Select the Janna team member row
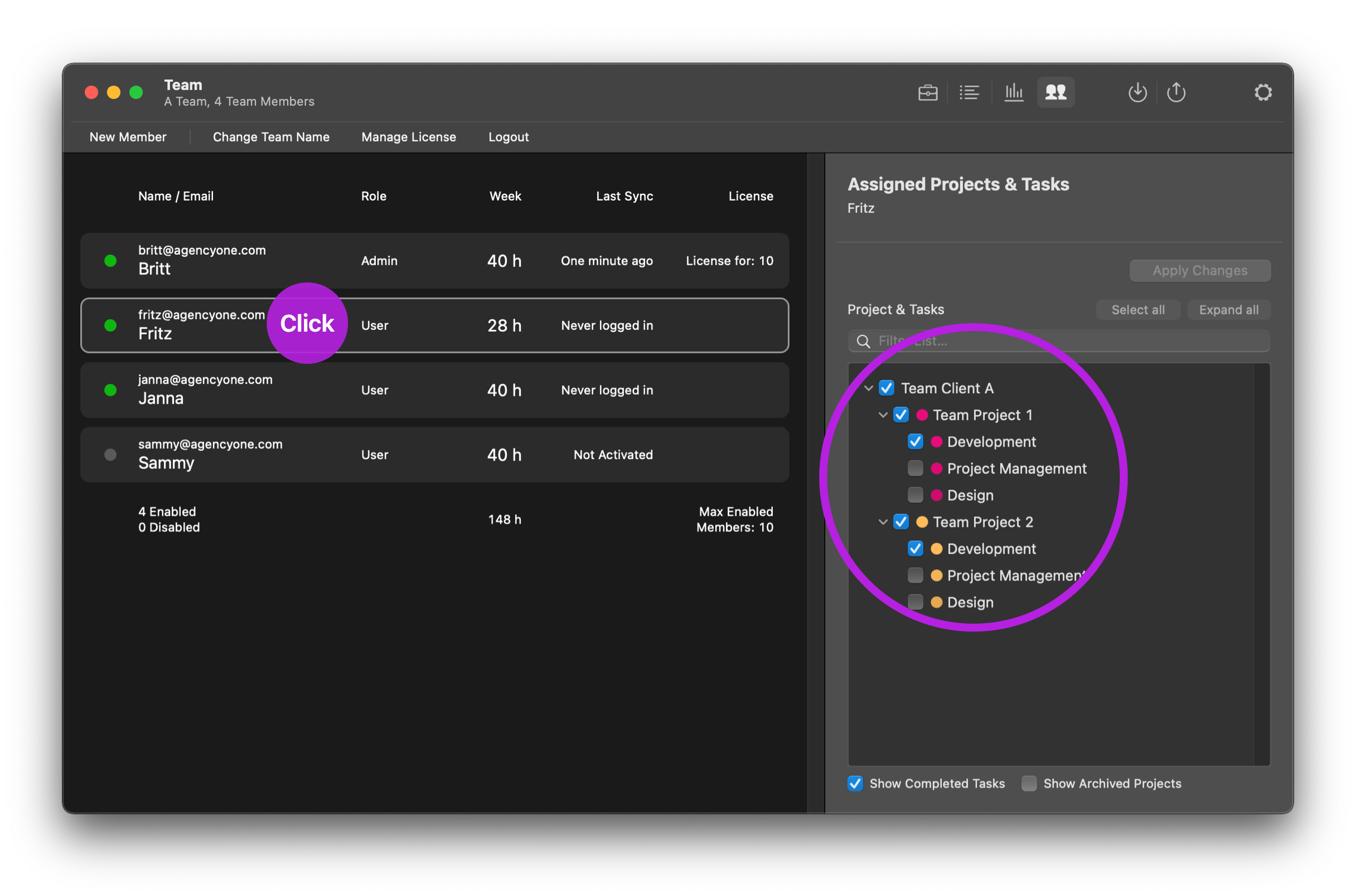The width and height of the screenshot is (1356, 896). pos(435,390)
